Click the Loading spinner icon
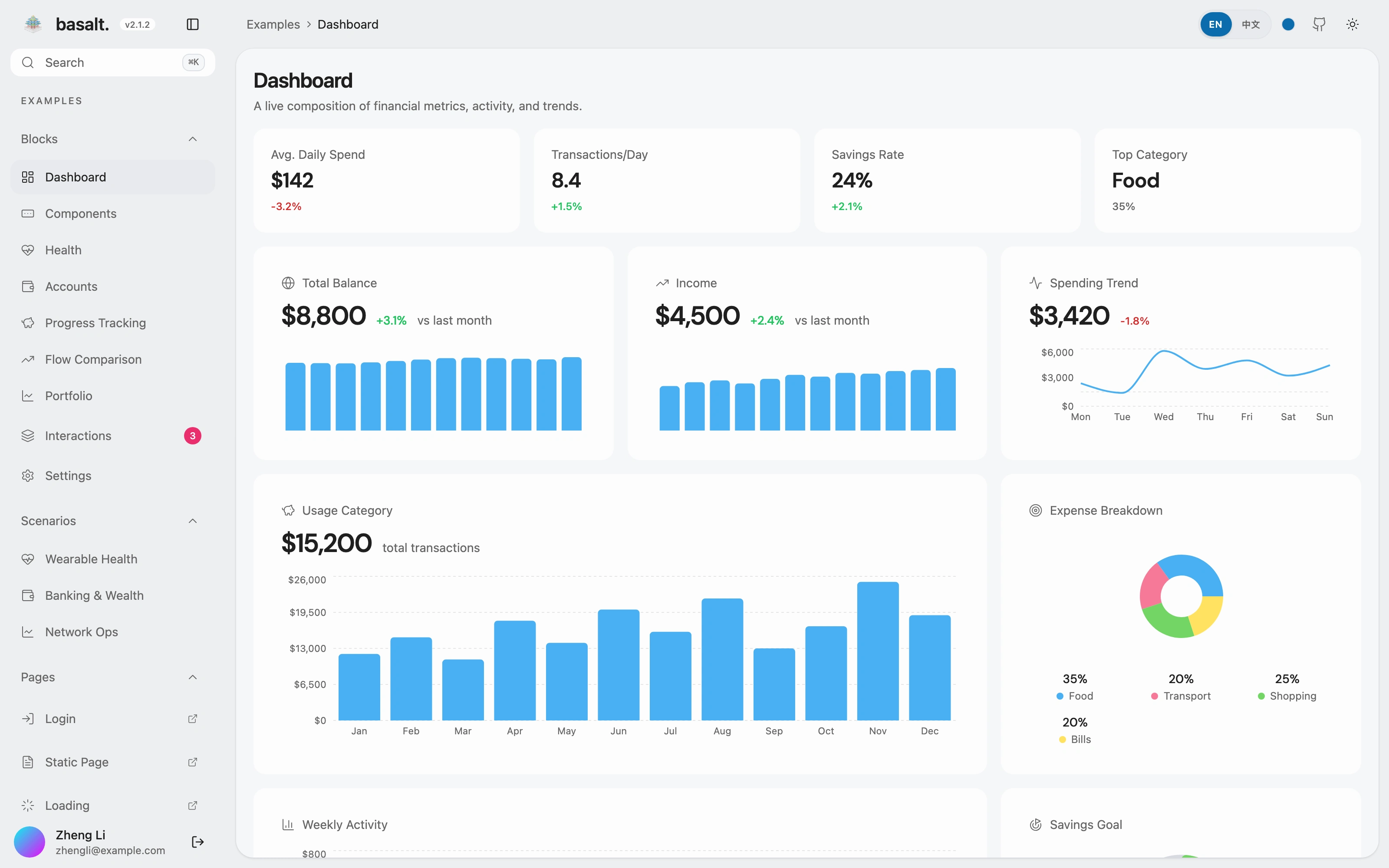Screen dimensions: 1389x868 27,806
